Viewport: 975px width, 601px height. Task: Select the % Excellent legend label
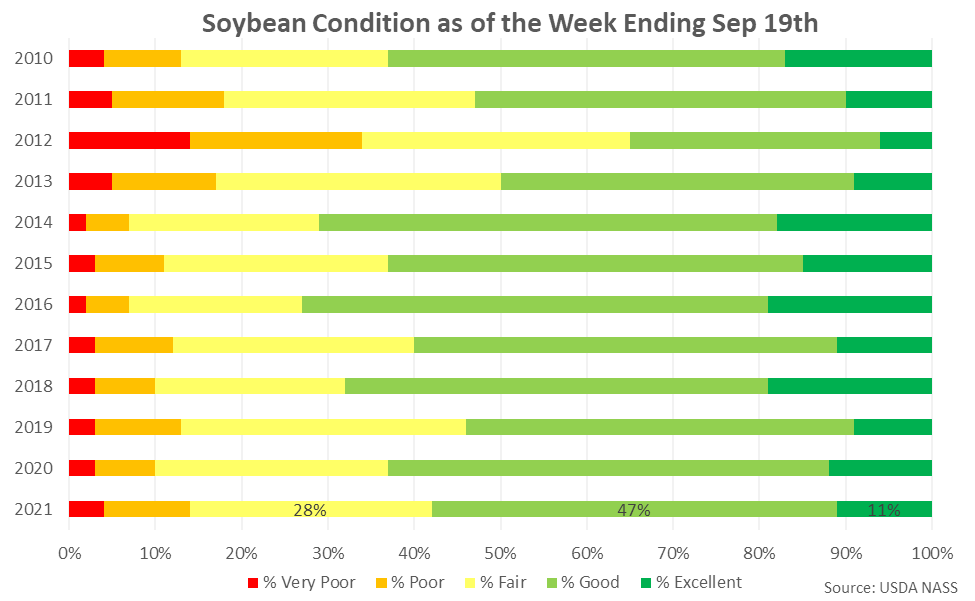point(699,582)
